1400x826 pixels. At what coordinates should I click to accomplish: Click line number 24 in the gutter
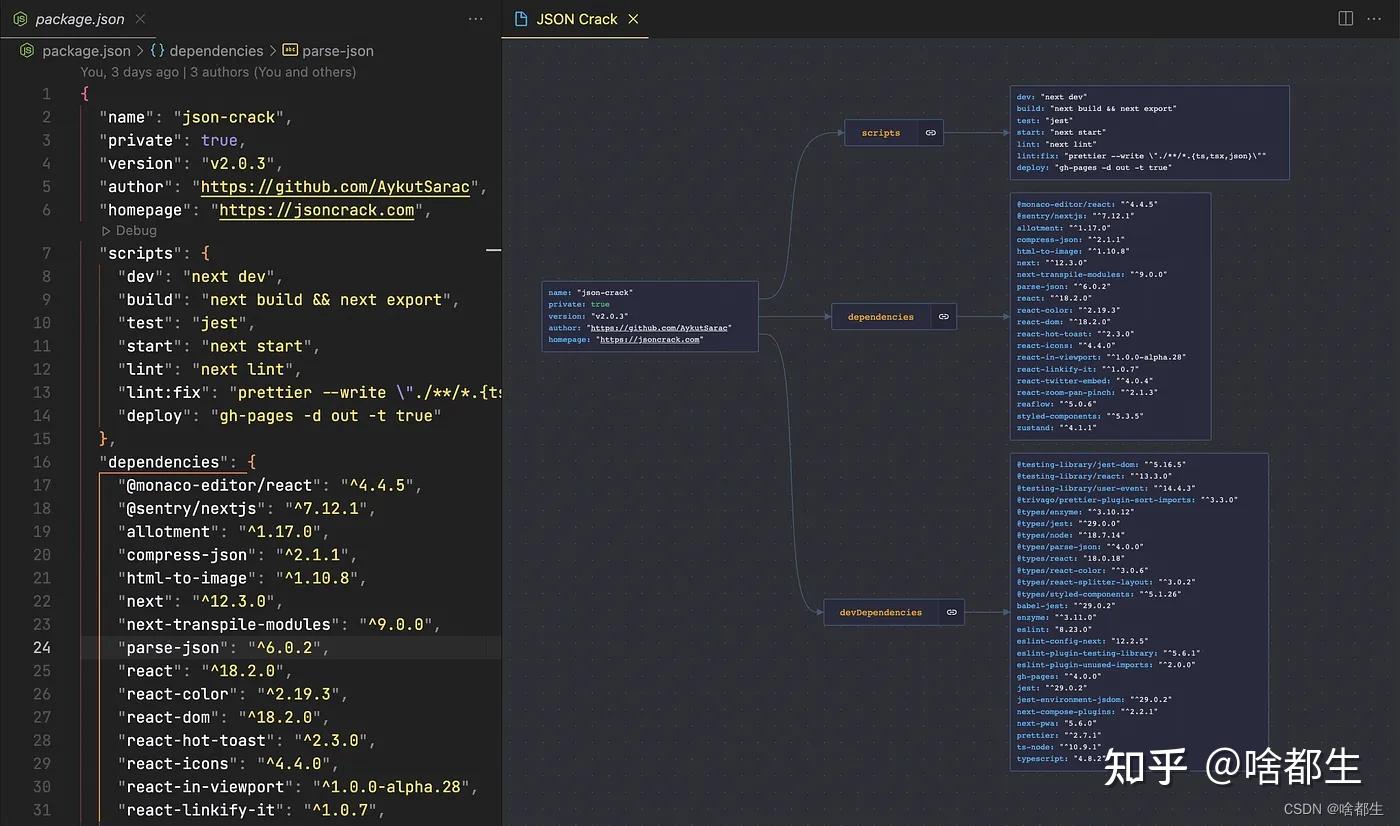[x=42, y=647]
